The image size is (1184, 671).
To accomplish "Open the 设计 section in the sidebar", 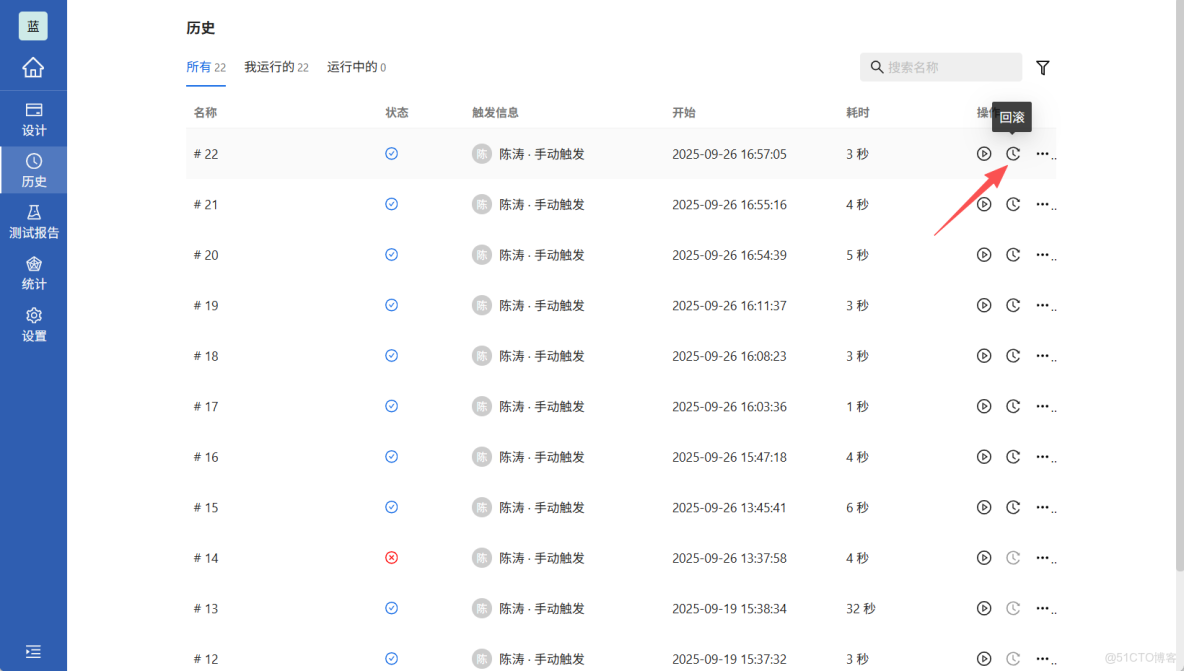I will [x=33, y=119].
